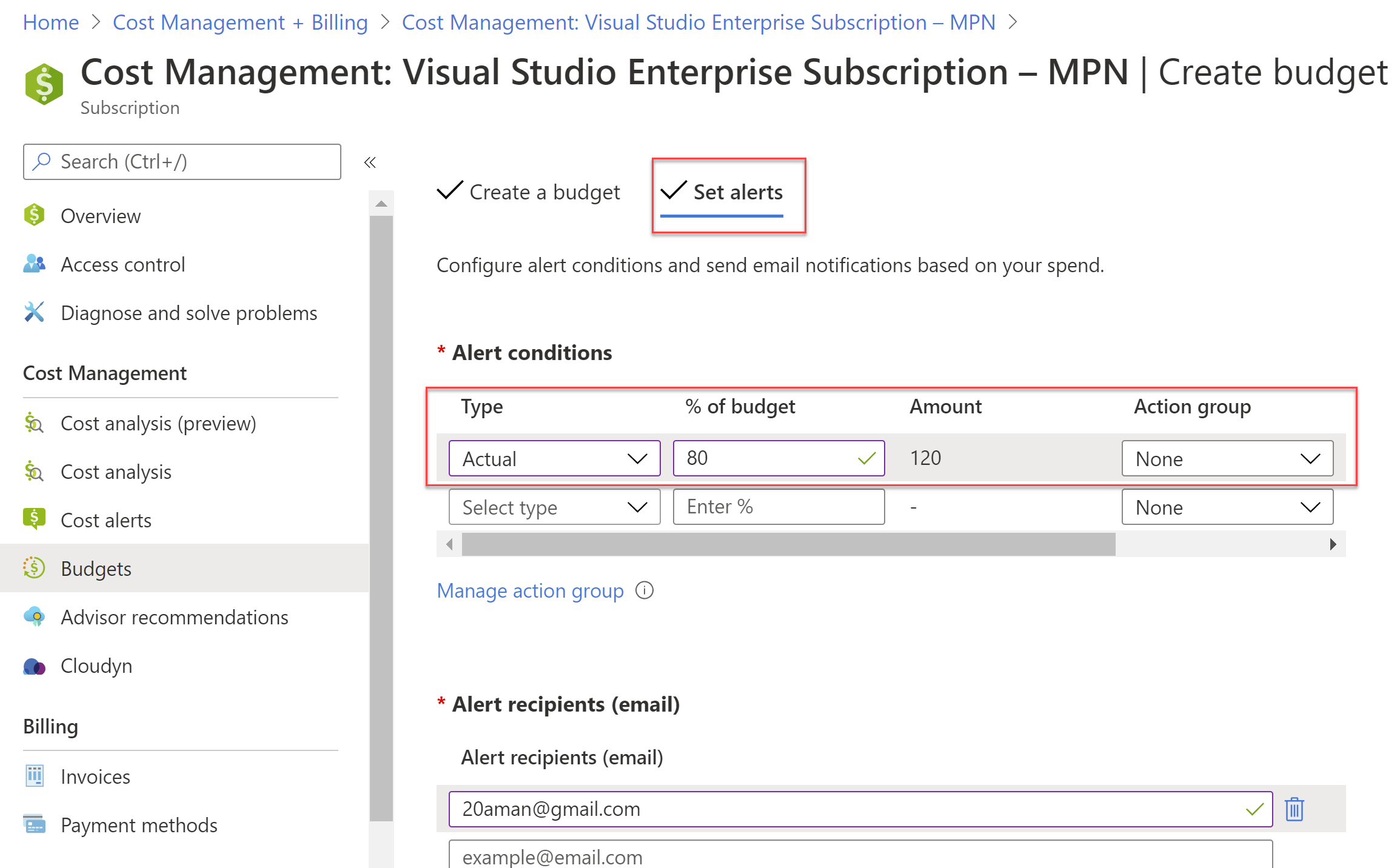Click the sidebar vertical scrollbar thumb
1400x868 pixels.
click(x=381, y=518)
